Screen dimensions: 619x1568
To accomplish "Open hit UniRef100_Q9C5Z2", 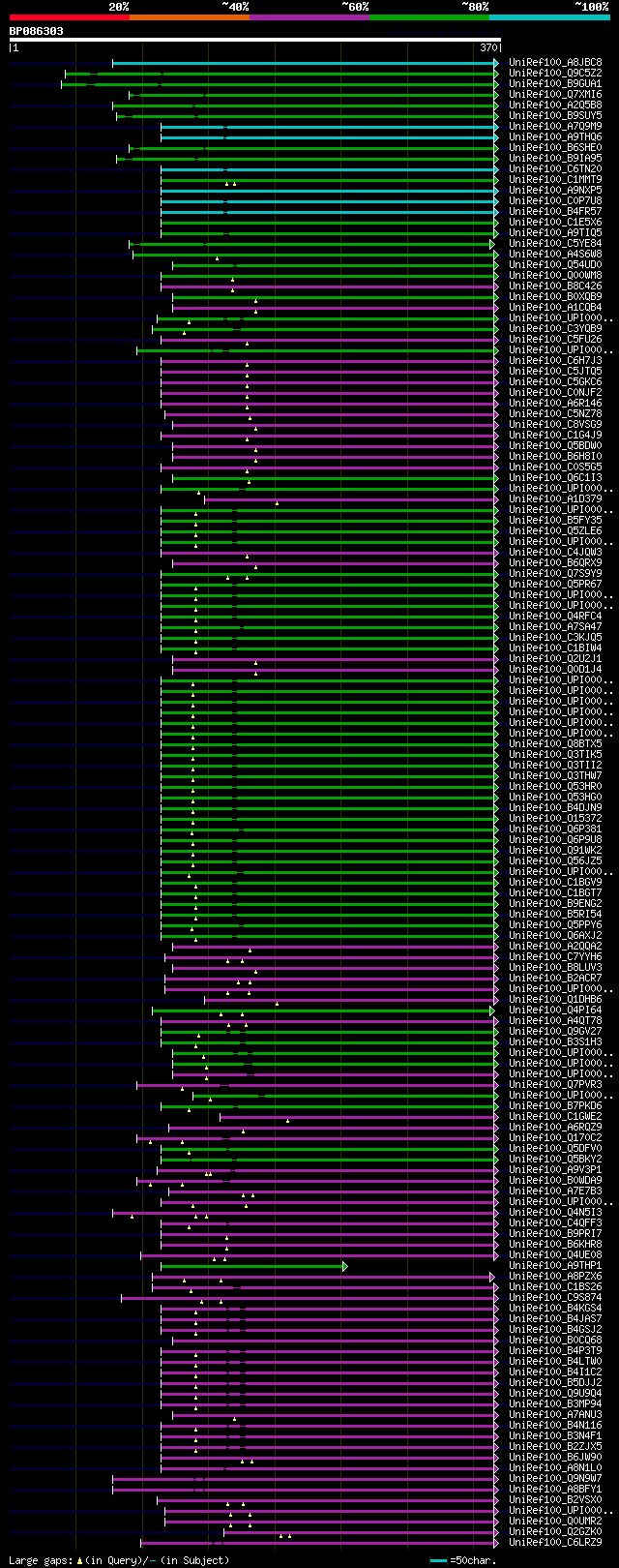I will (555, 74).
